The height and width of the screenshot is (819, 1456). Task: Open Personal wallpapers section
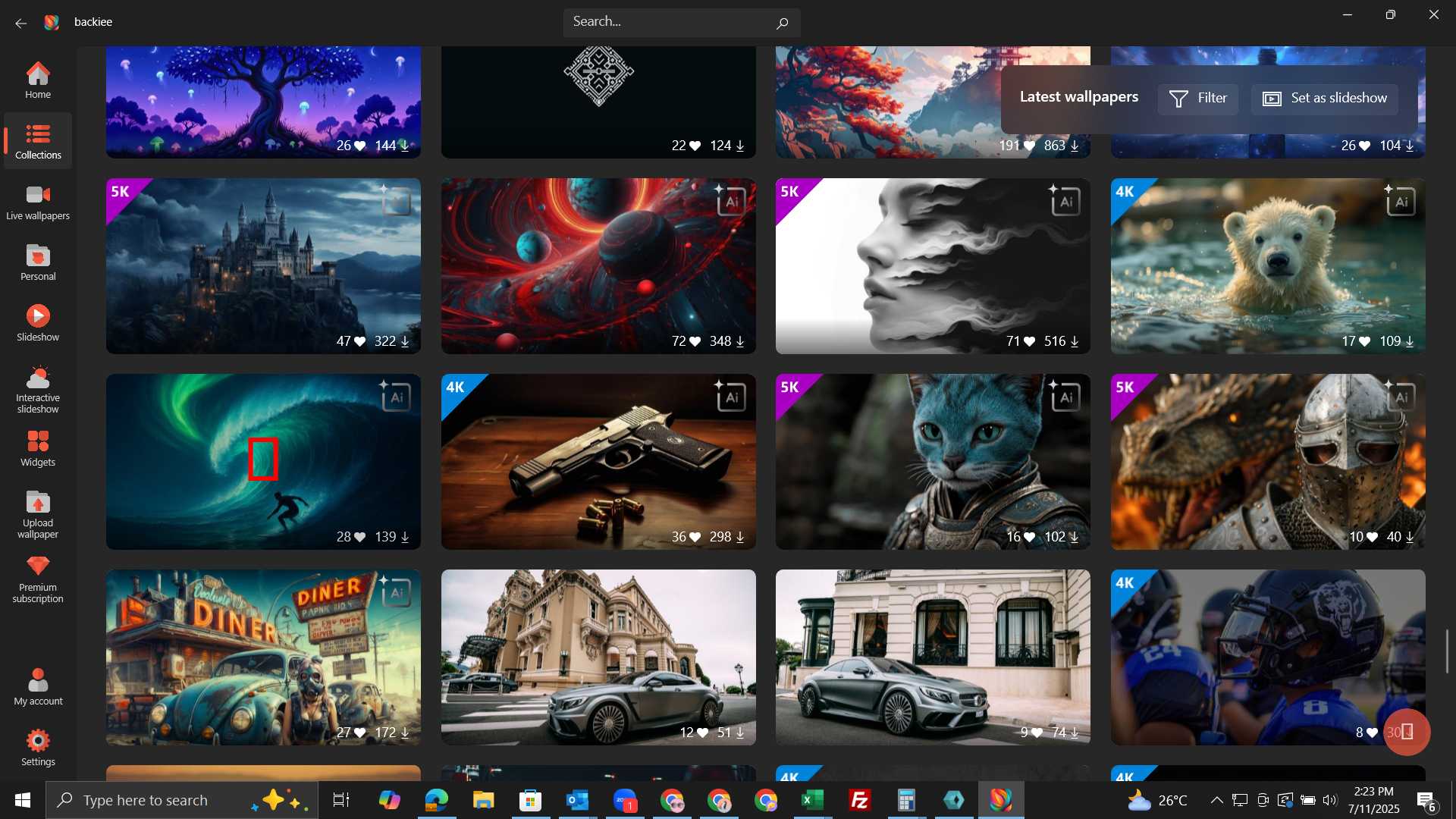[x=38, y=263]
